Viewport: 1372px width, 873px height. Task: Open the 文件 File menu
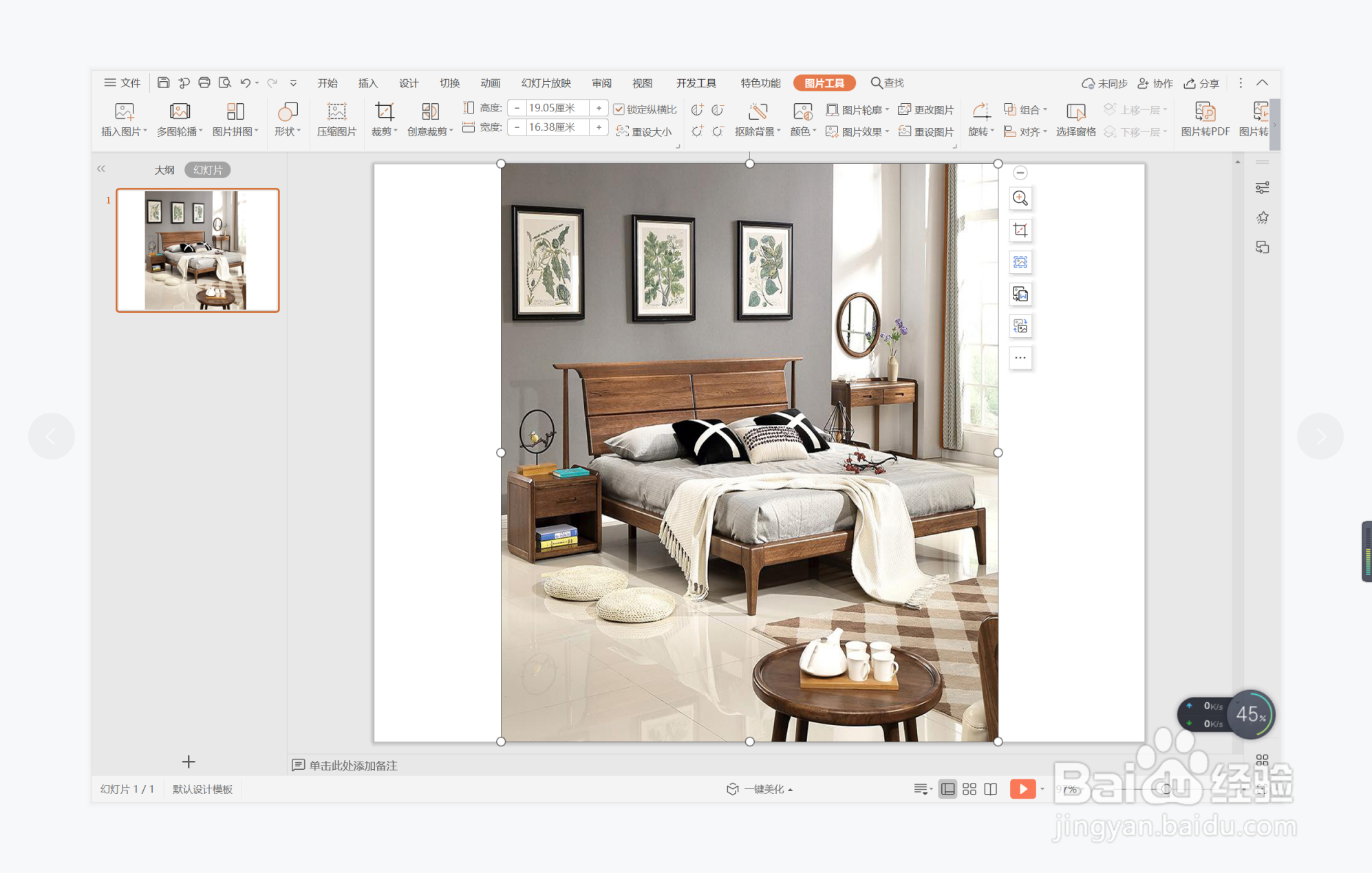point(122,83)
